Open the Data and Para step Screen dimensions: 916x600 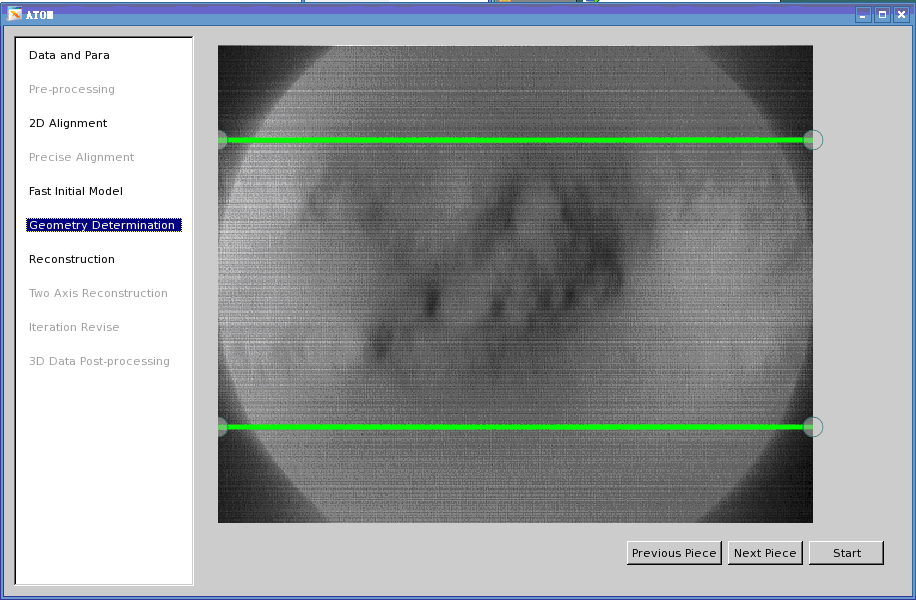coord(69,55)
